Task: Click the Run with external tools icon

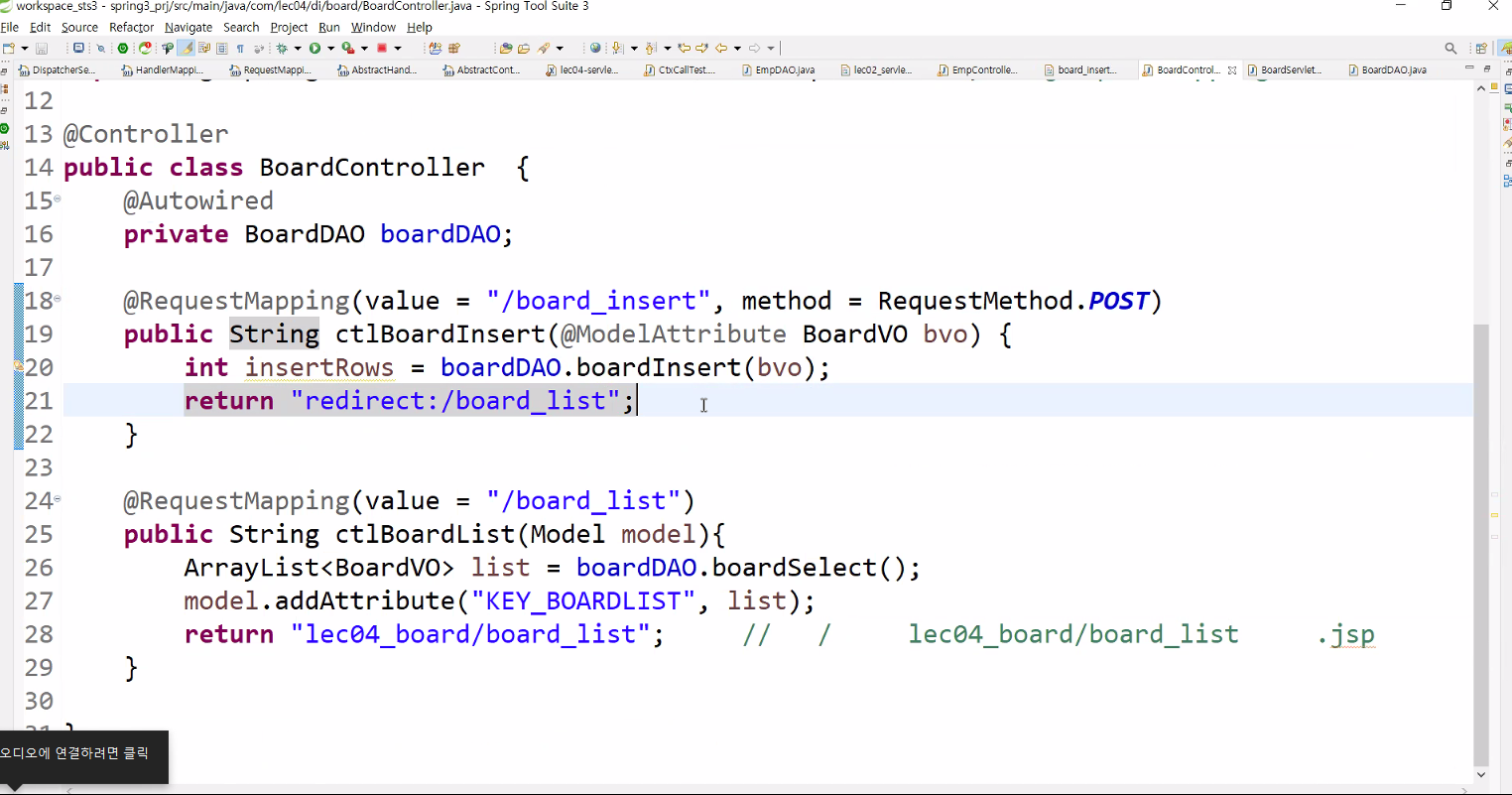Action: click(x=348, y=48)
